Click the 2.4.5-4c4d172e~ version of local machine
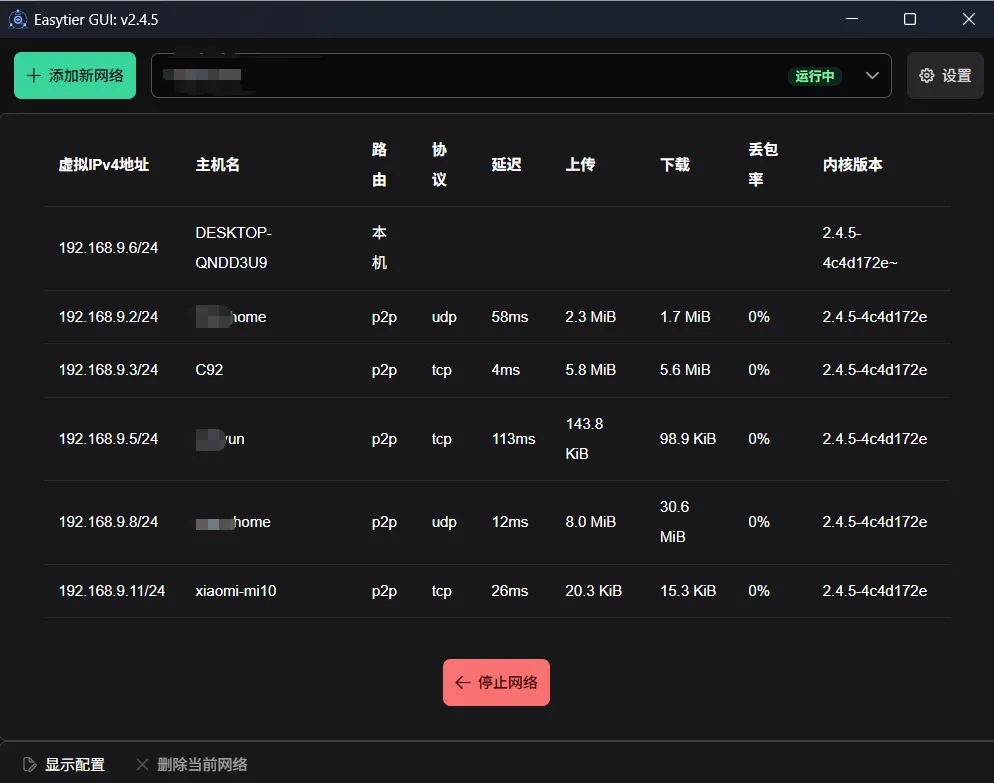994x783 pixels. [x=860, y=248]
